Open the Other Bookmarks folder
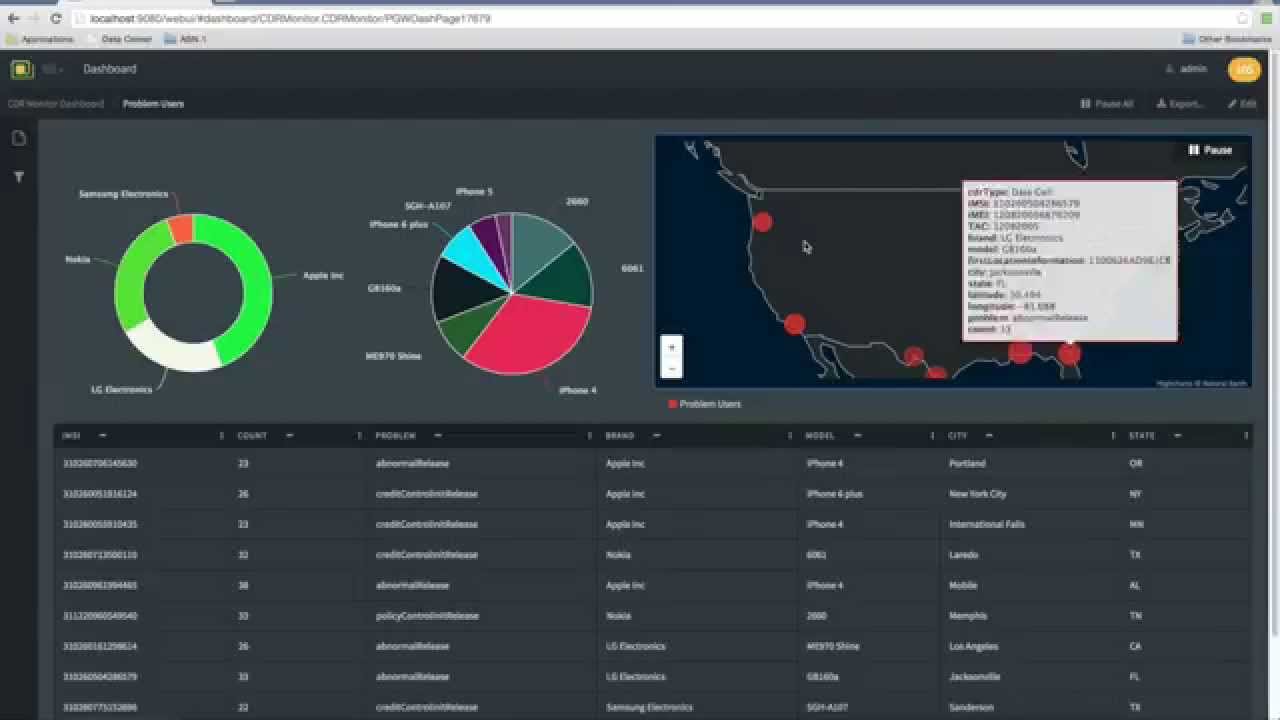 (x=1226, y=39)
